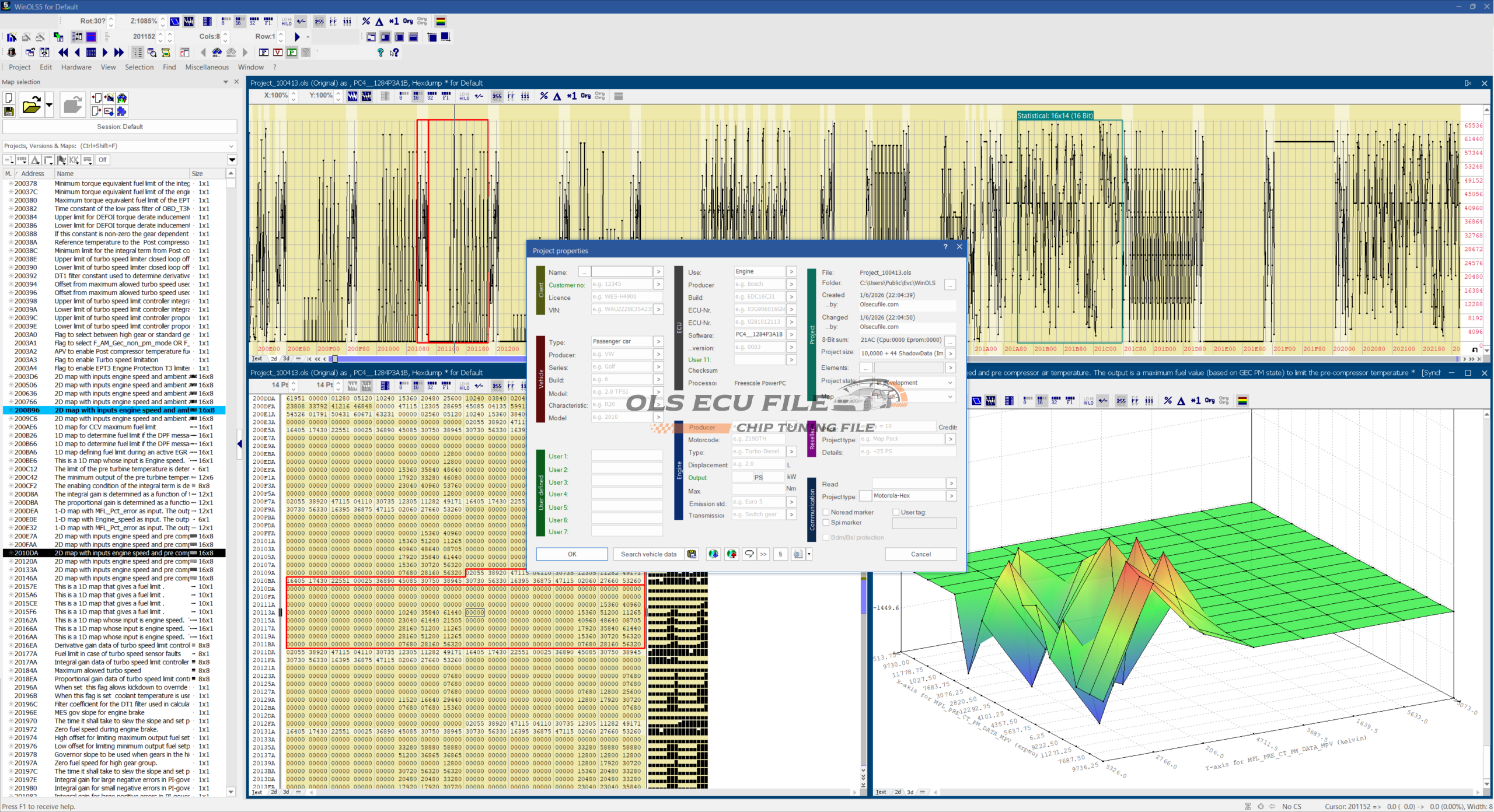This screenshot has height=812, width=1494.
Task: Click the binoculars find icon in toolbar
Action: [217, 52]
